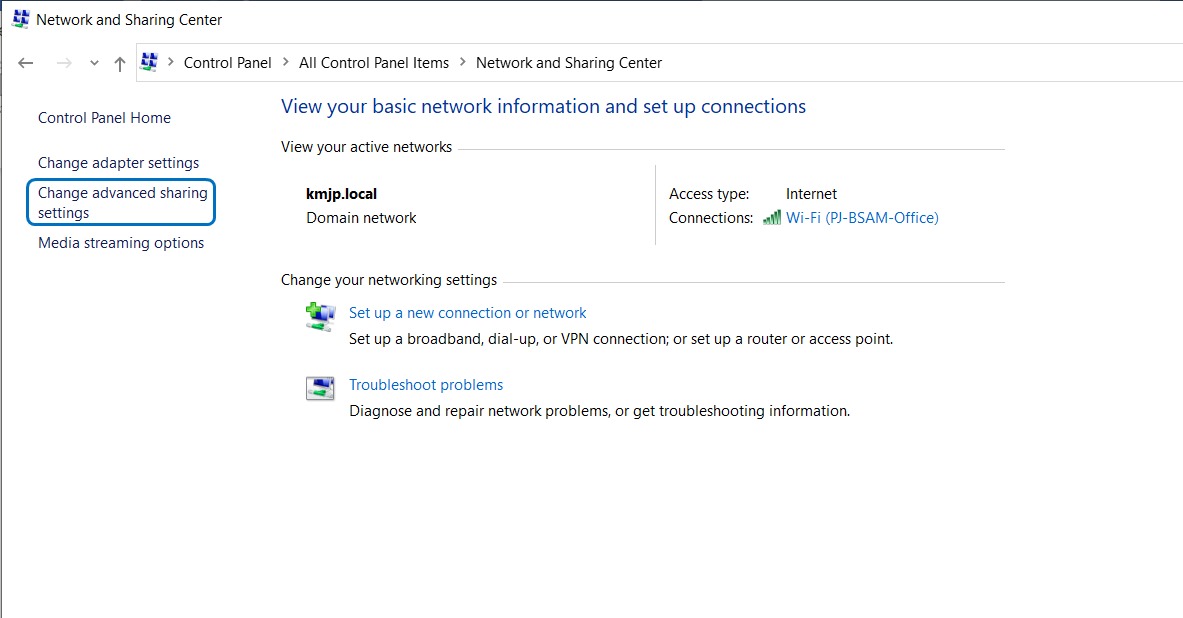Image resolution: width=1183 pixels, height=618 pixels.
Task: Click the Troubleshoot problems icon
Action: tap(320, 388)
